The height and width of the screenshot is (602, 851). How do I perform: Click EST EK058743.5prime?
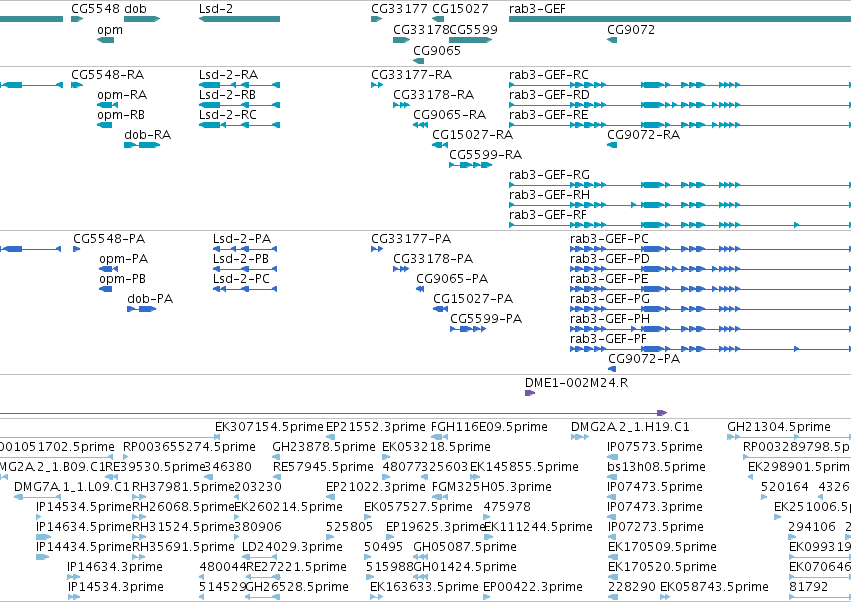[x=714, y=587]
